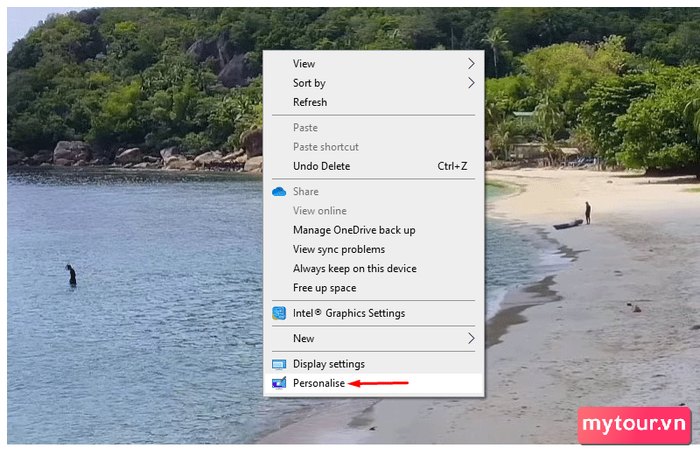Select View online under Share
This screenshot has height=455, width=700.
coord(319,211)
